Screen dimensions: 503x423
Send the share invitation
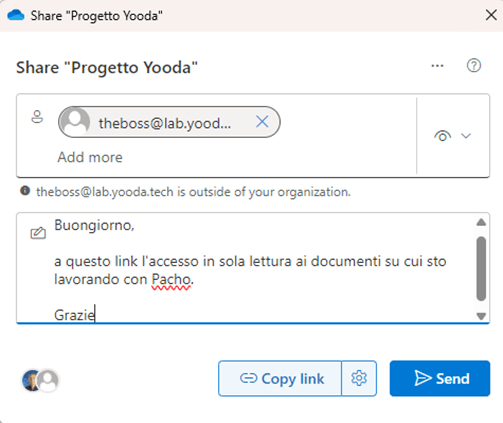[440, 378]
